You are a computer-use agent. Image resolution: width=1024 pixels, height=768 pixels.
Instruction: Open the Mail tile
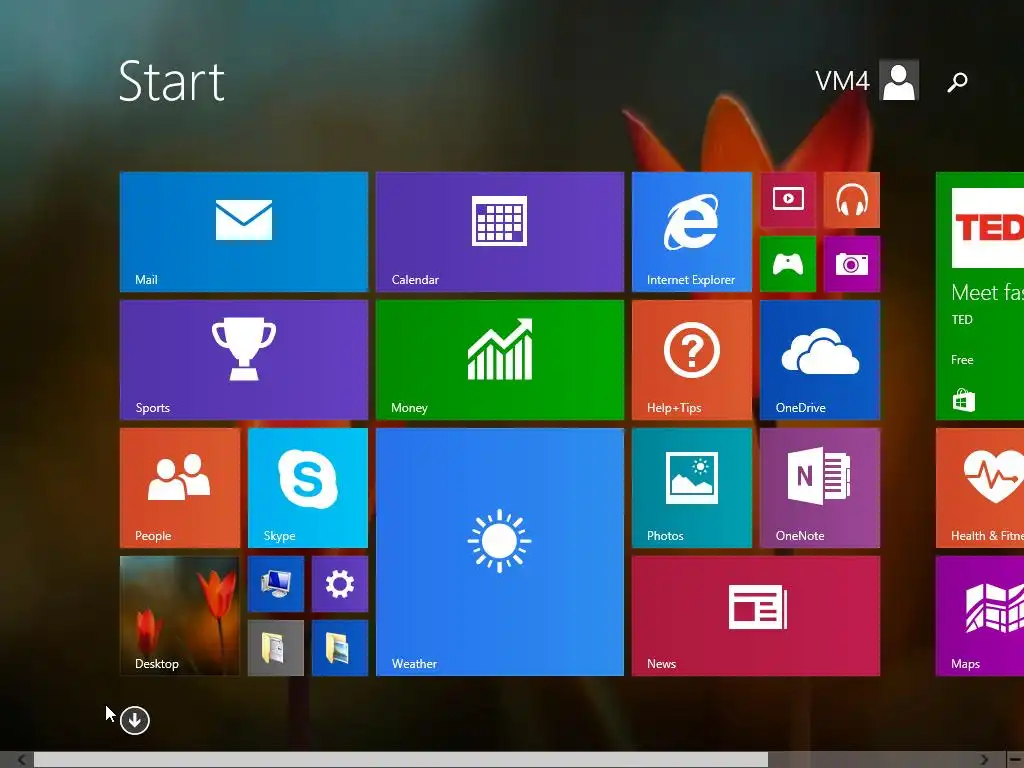coord(244,232)
